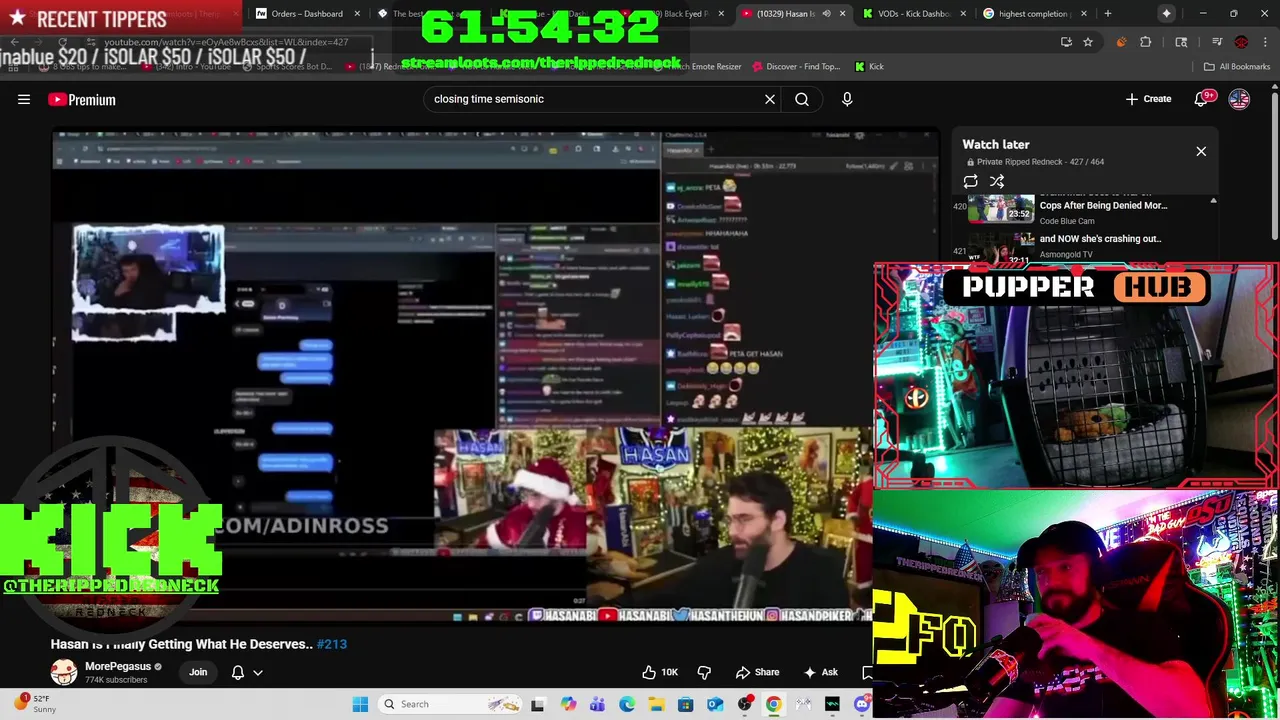Open Microsoft Edge from taskbar

[x=627, y=704]
